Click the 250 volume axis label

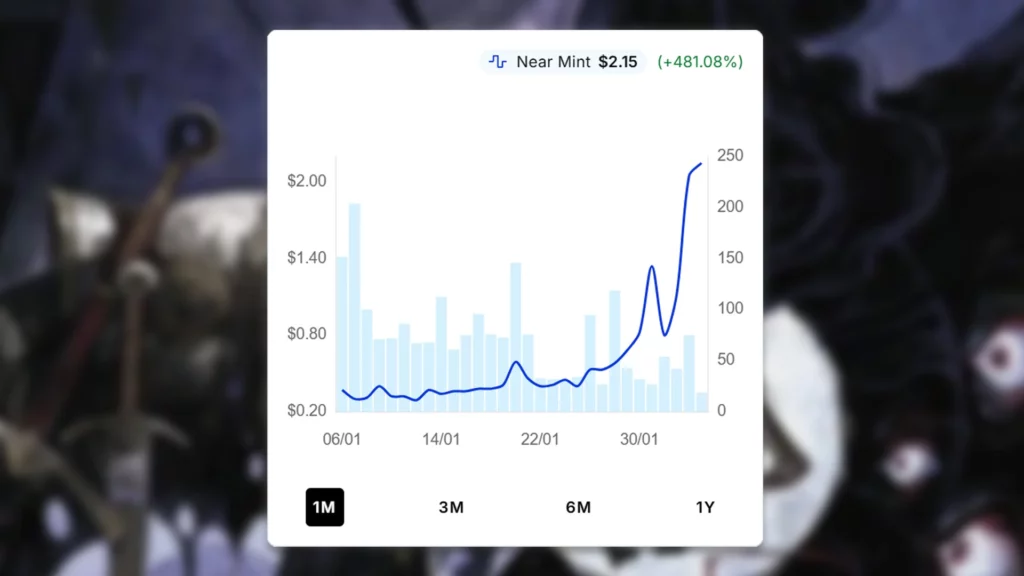pyautogui.click(x=730, y=156)
